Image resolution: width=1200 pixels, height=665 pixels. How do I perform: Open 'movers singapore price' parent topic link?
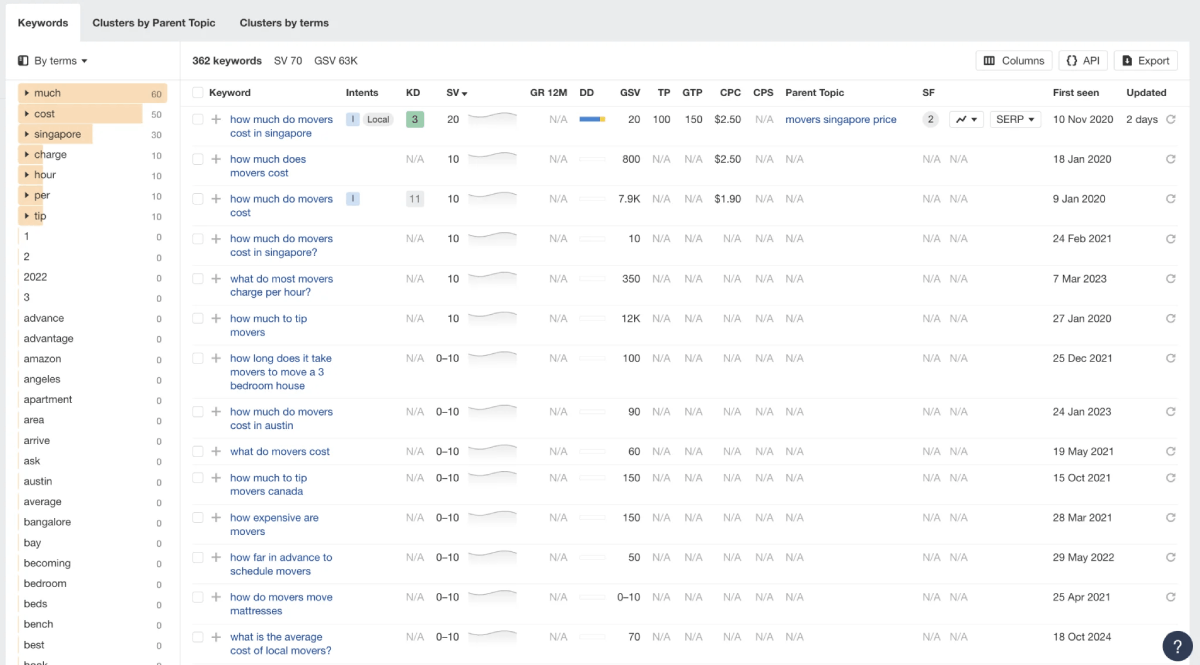(x=840, y=119)
